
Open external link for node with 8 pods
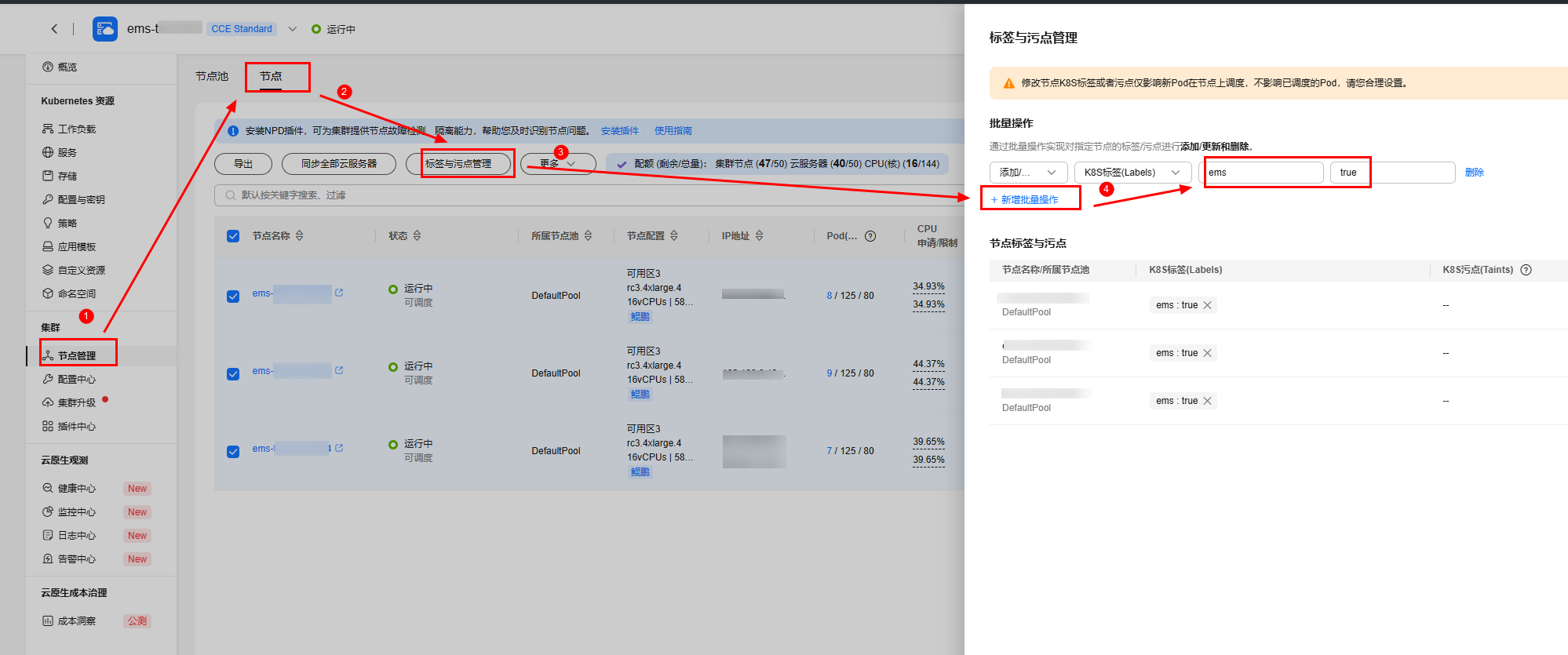[339, 293]
